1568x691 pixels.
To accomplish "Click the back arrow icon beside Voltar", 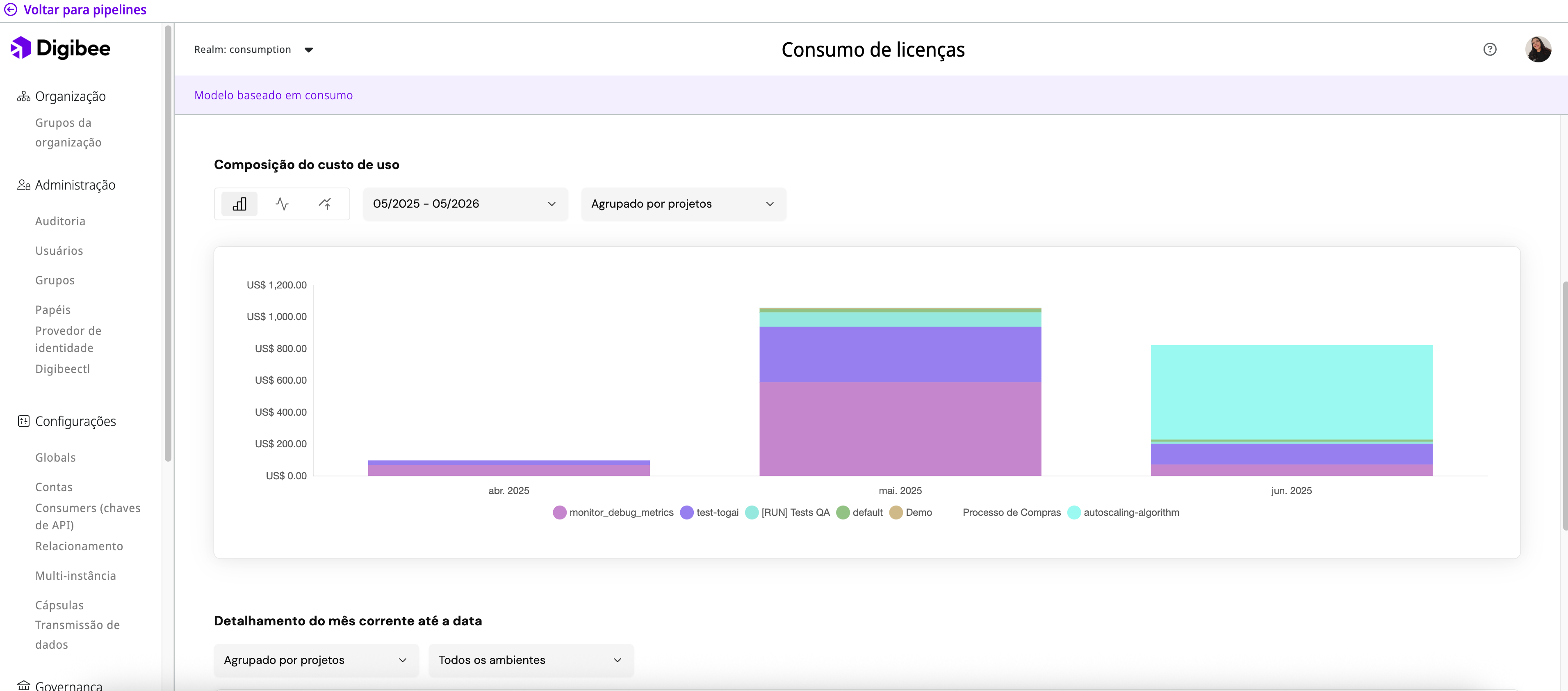I will tap(11, 10).
